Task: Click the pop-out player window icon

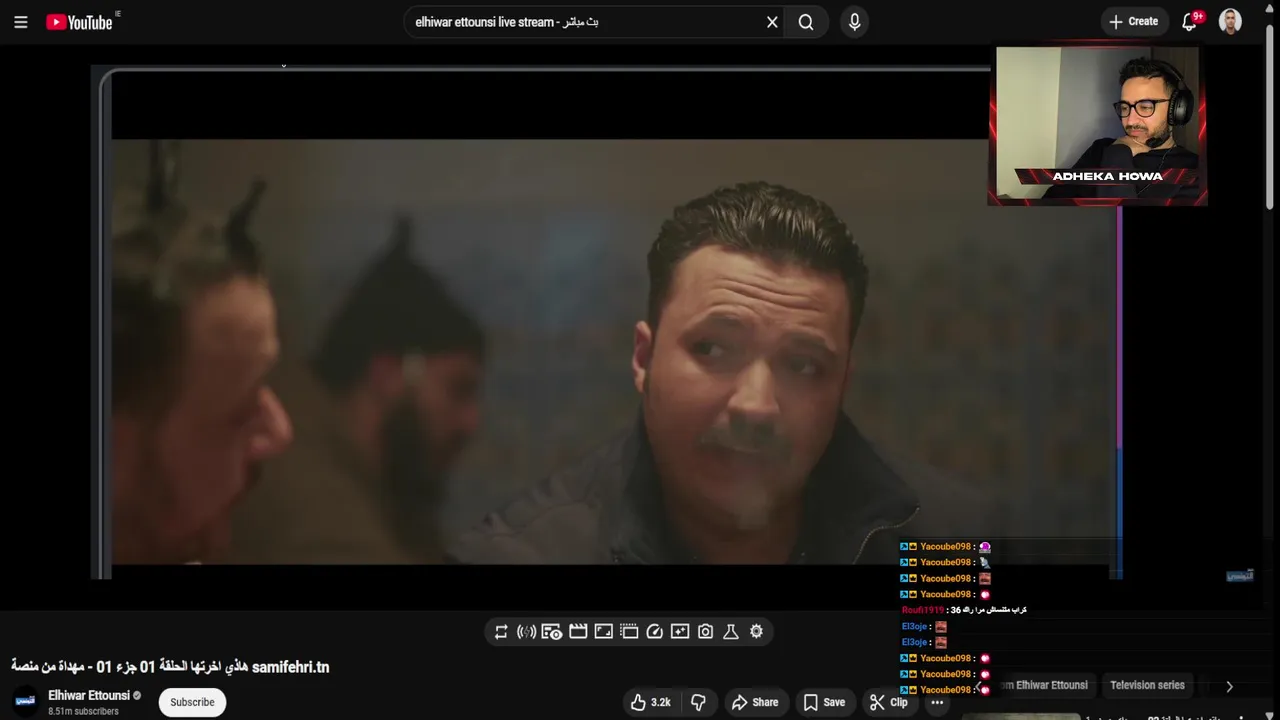Action: tap(629, 632)
